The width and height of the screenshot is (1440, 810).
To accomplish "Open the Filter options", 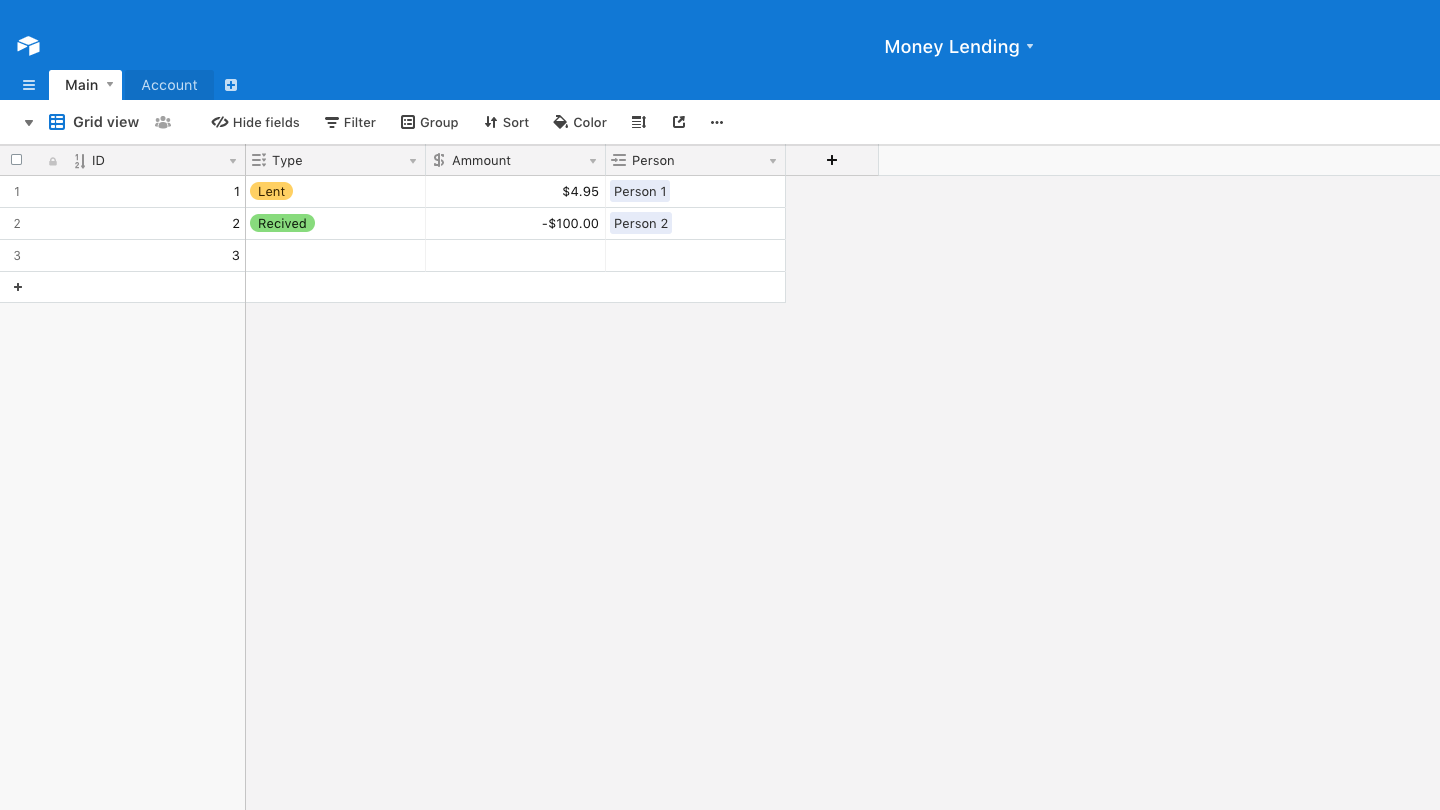I will pyautogui.click(x=350, y=122).
